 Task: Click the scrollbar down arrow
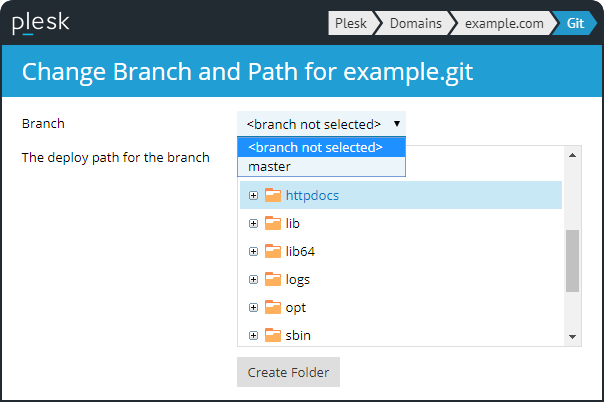click(x=573, y=336)
